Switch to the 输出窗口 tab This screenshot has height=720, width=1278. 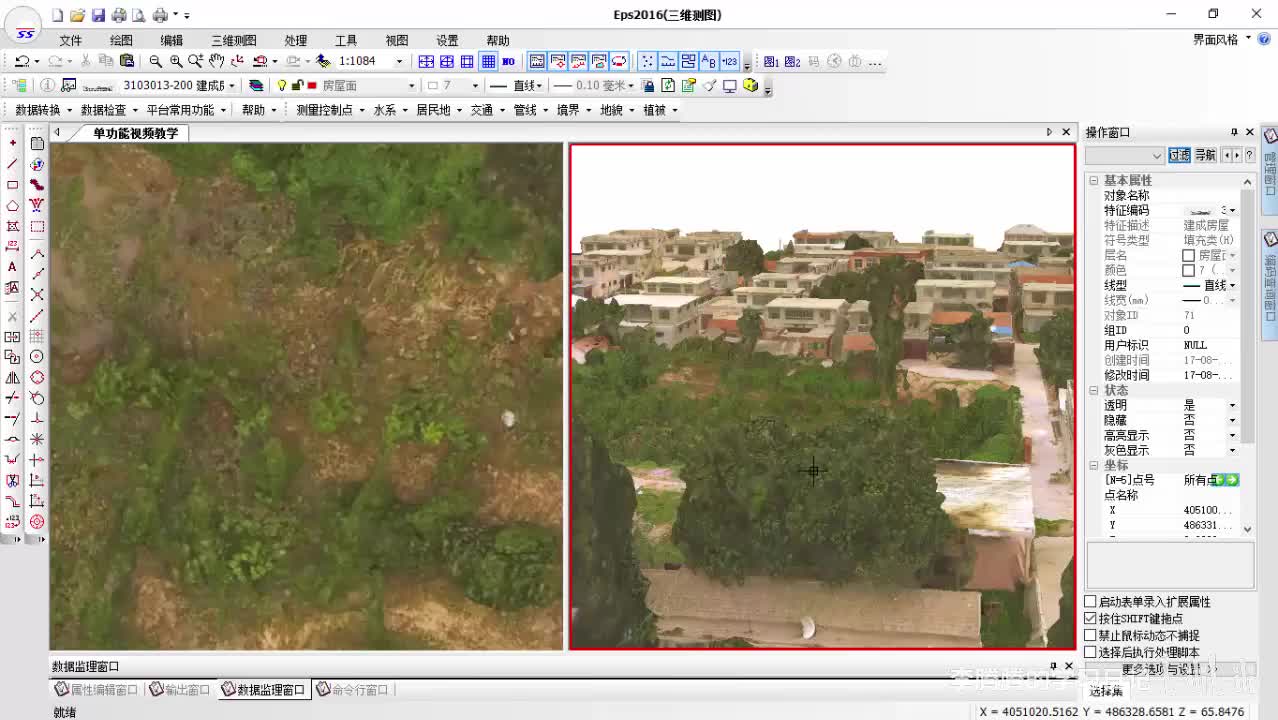181,690
